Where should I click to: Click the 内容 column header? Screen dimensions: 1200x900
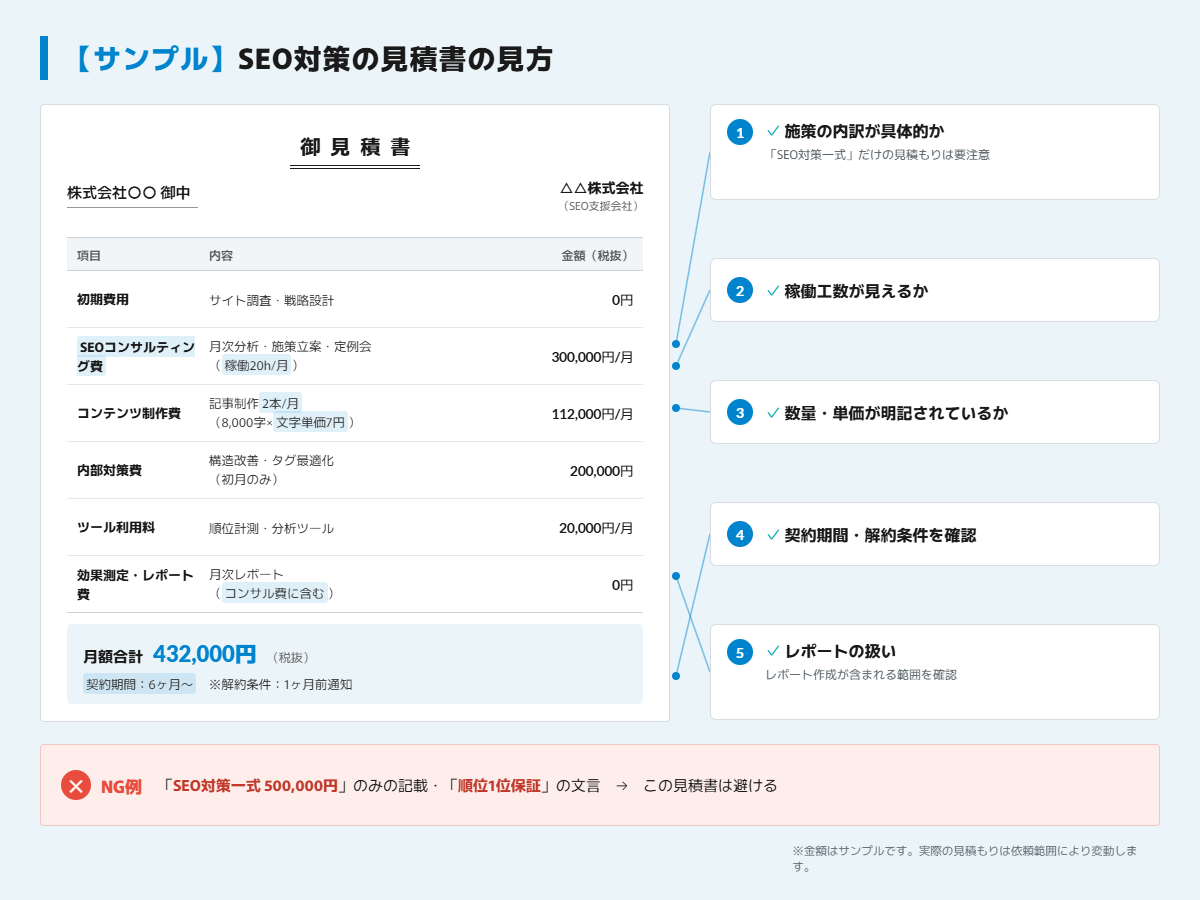[221, 256]
